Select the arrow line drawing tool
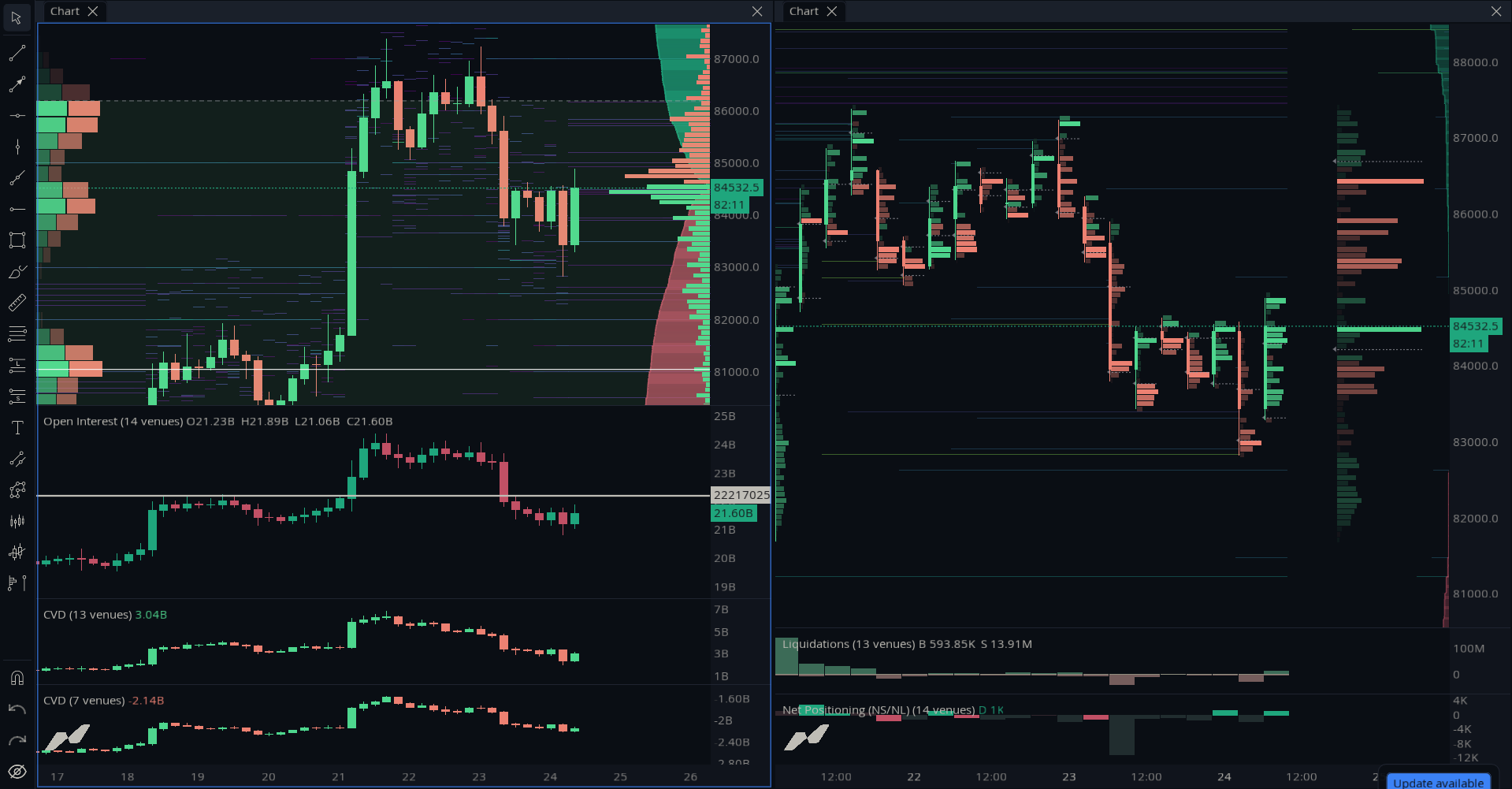The width and height of the screenshot is (1512, 789). tap(17, 84)
